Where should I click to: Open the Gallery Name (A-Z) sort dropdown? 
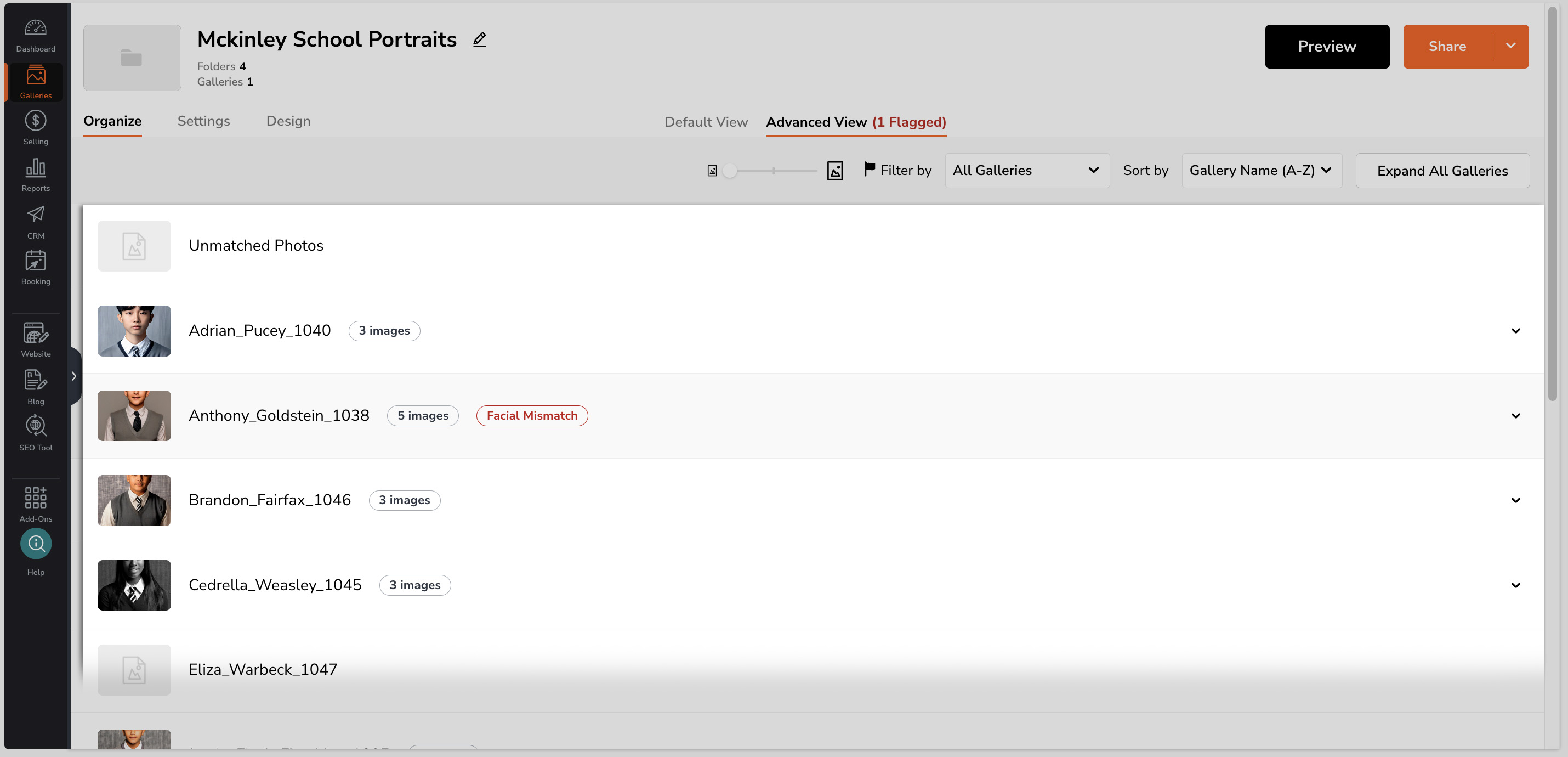[1261, 171]
